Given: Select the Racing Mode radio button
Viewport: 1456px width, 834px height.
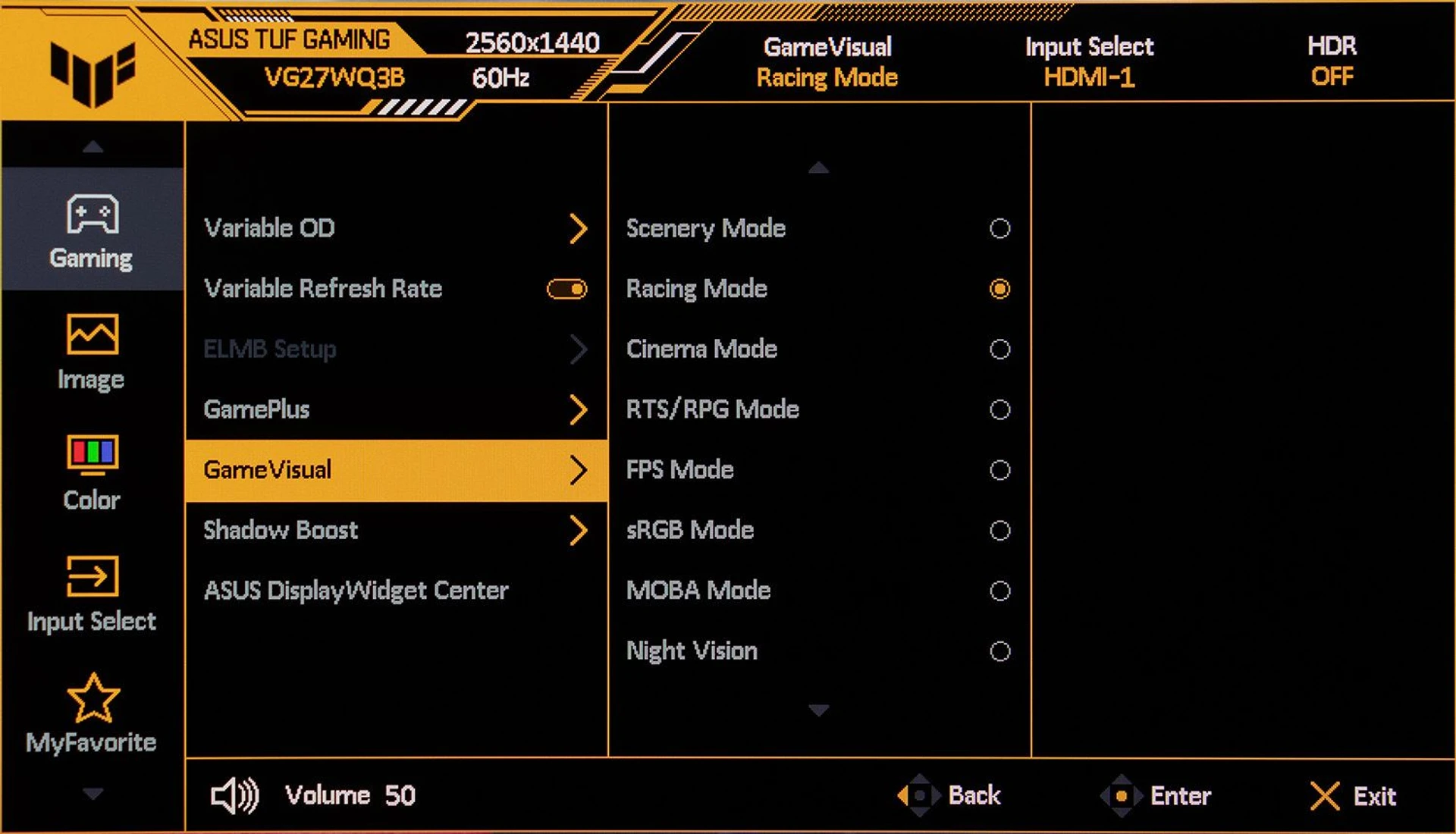Looking at the screenshot, I should 1000,289.
